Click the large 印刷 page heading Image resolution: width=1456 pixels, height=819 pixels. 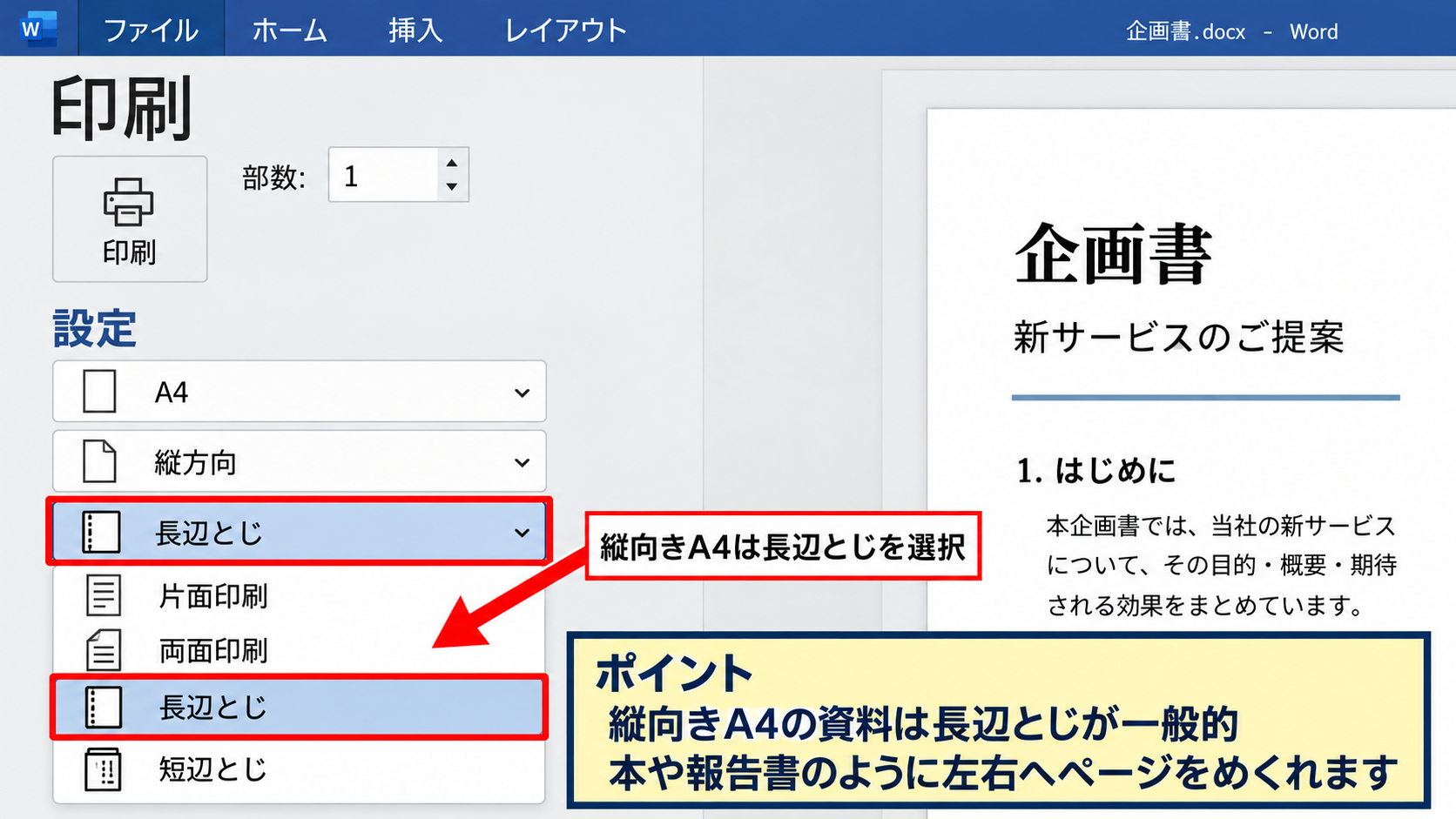(x=122, y=108)
